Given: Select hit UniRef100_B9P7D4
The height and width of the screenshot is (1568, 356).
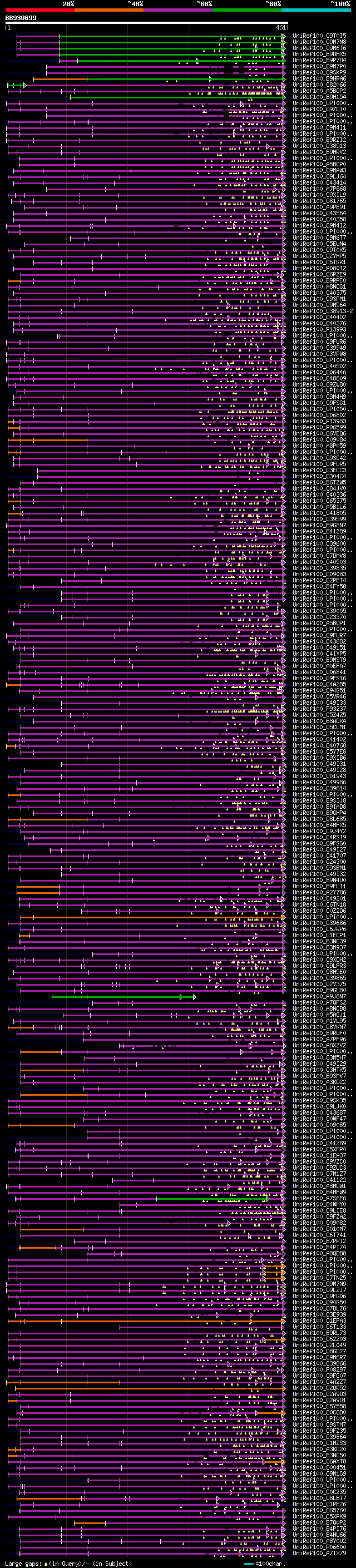Looking at the screenshot, I should point(319,60).
